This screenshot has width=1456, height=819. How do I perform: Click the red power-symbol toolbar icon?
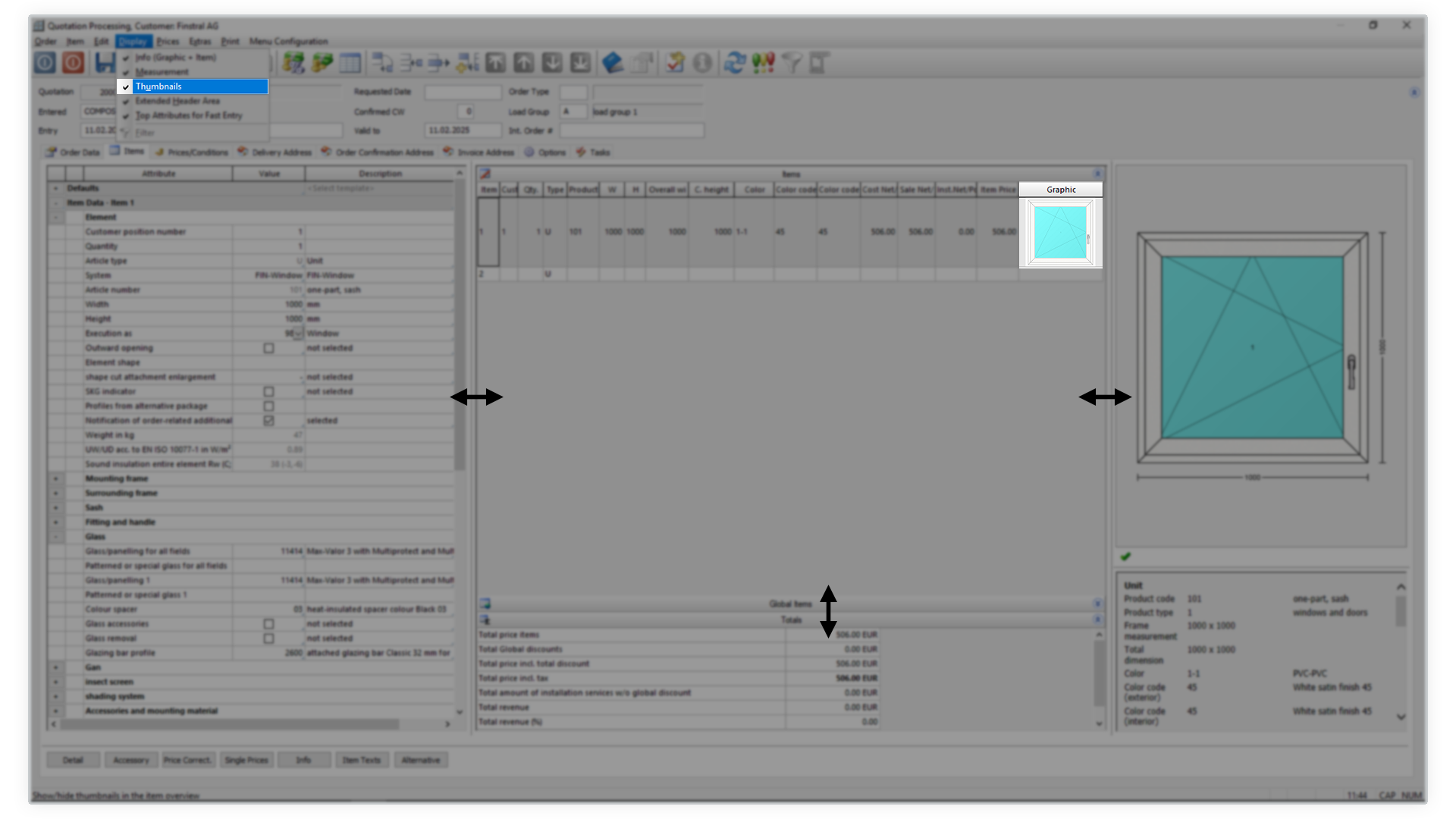73,62
